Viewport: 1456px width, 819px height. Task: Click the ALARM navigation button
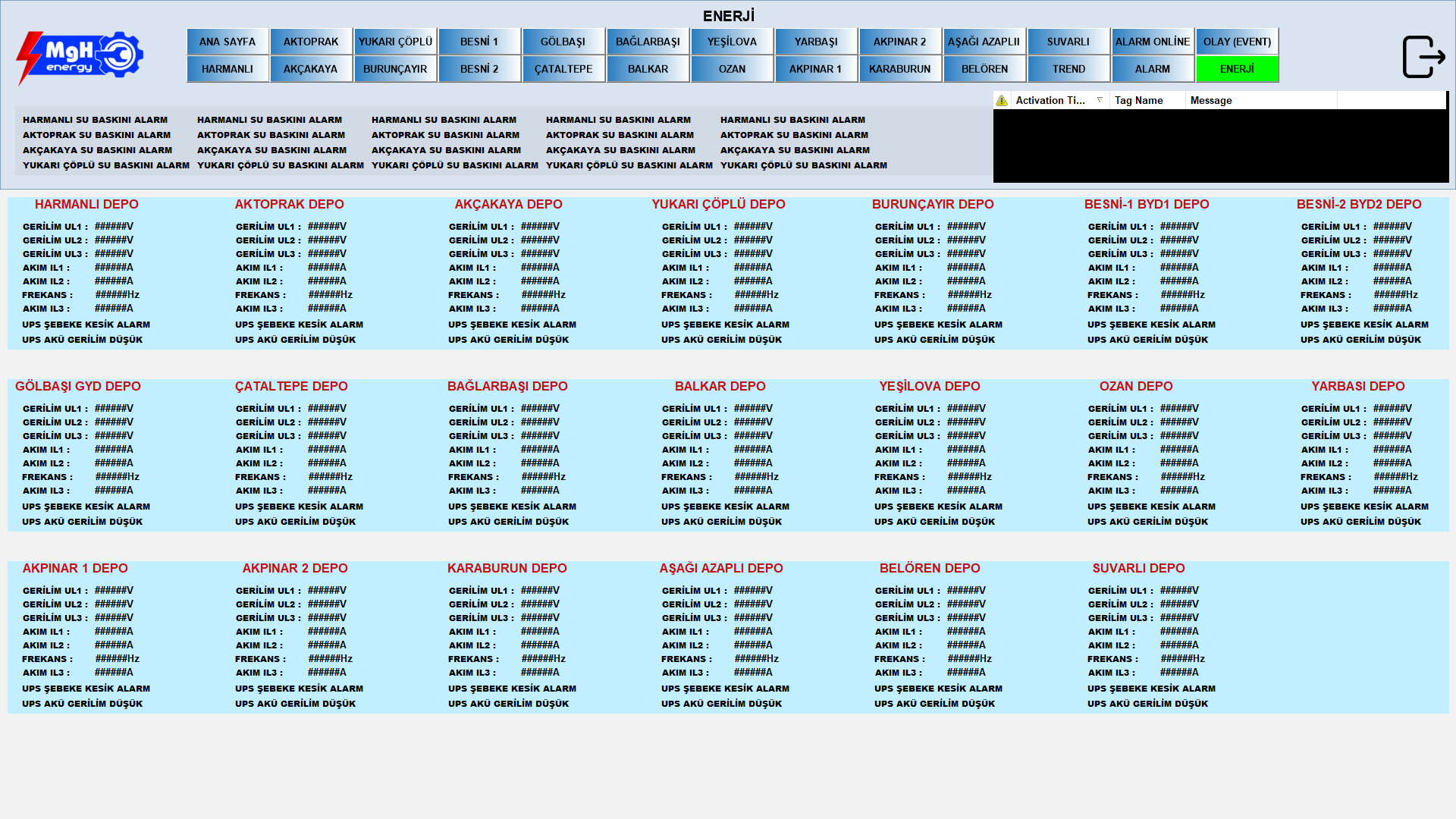click(x=1152, y=69)
